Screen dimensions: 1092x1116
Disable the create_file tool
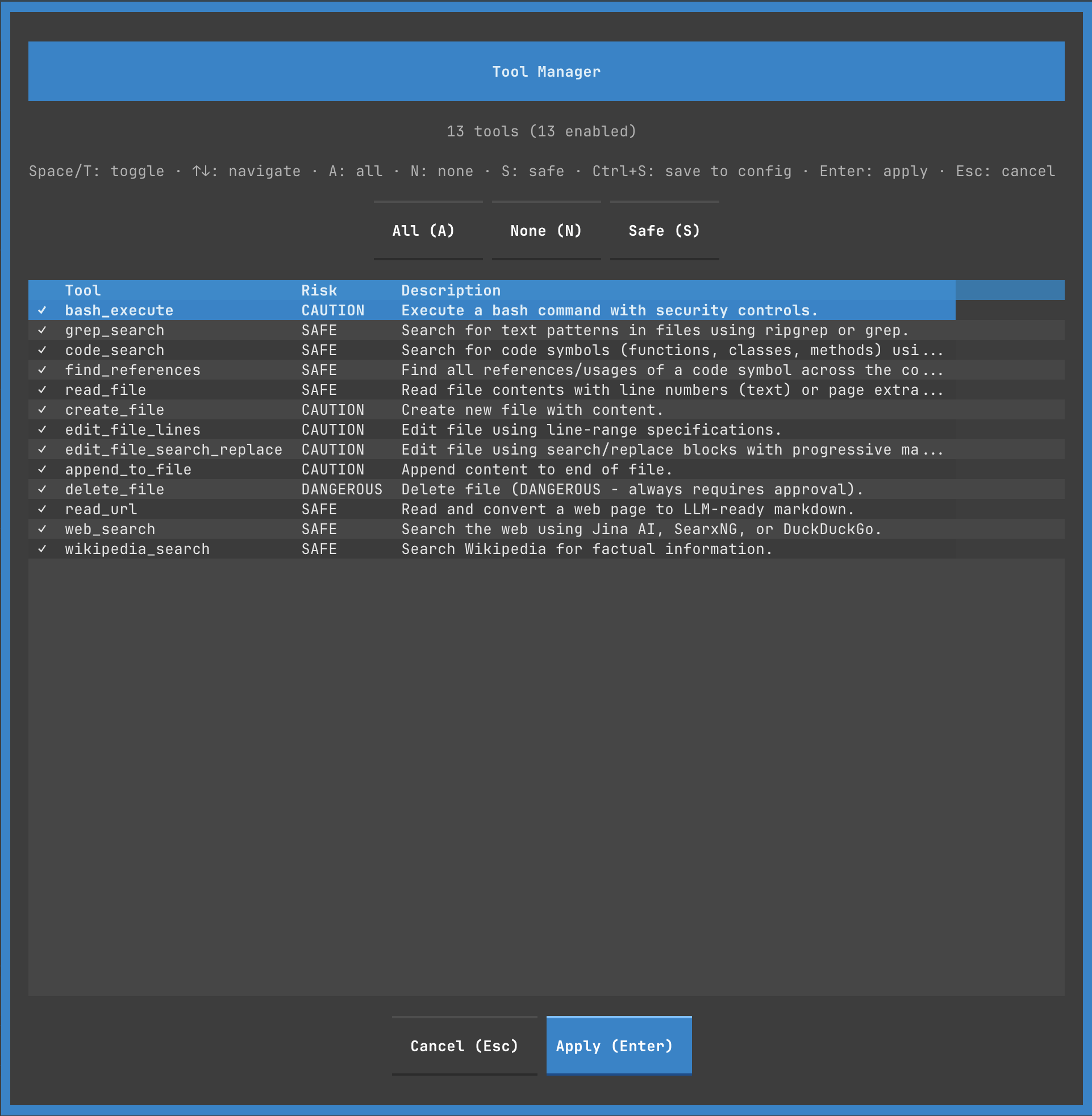point(43,410)
